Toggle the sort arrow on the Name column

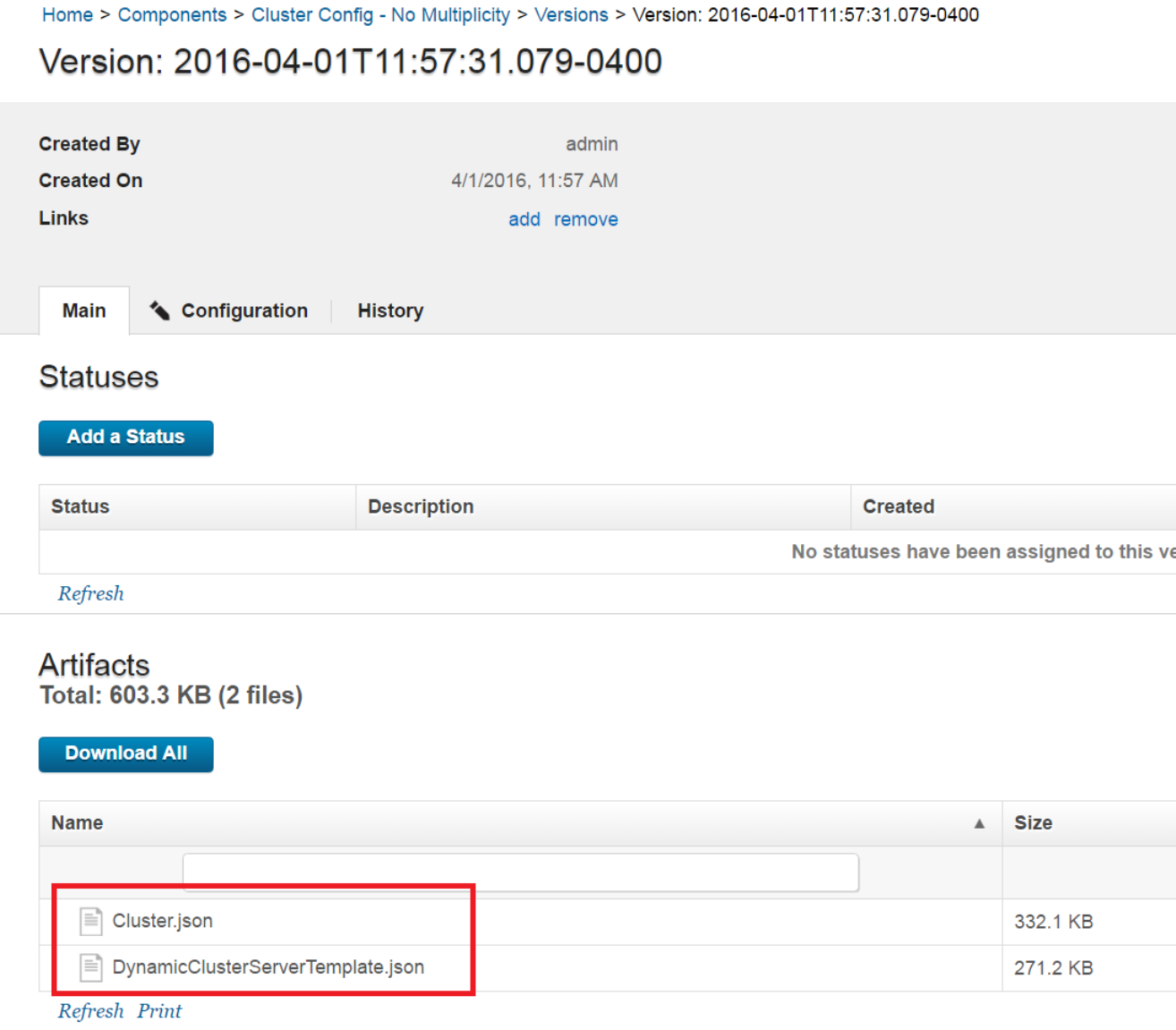979,822
